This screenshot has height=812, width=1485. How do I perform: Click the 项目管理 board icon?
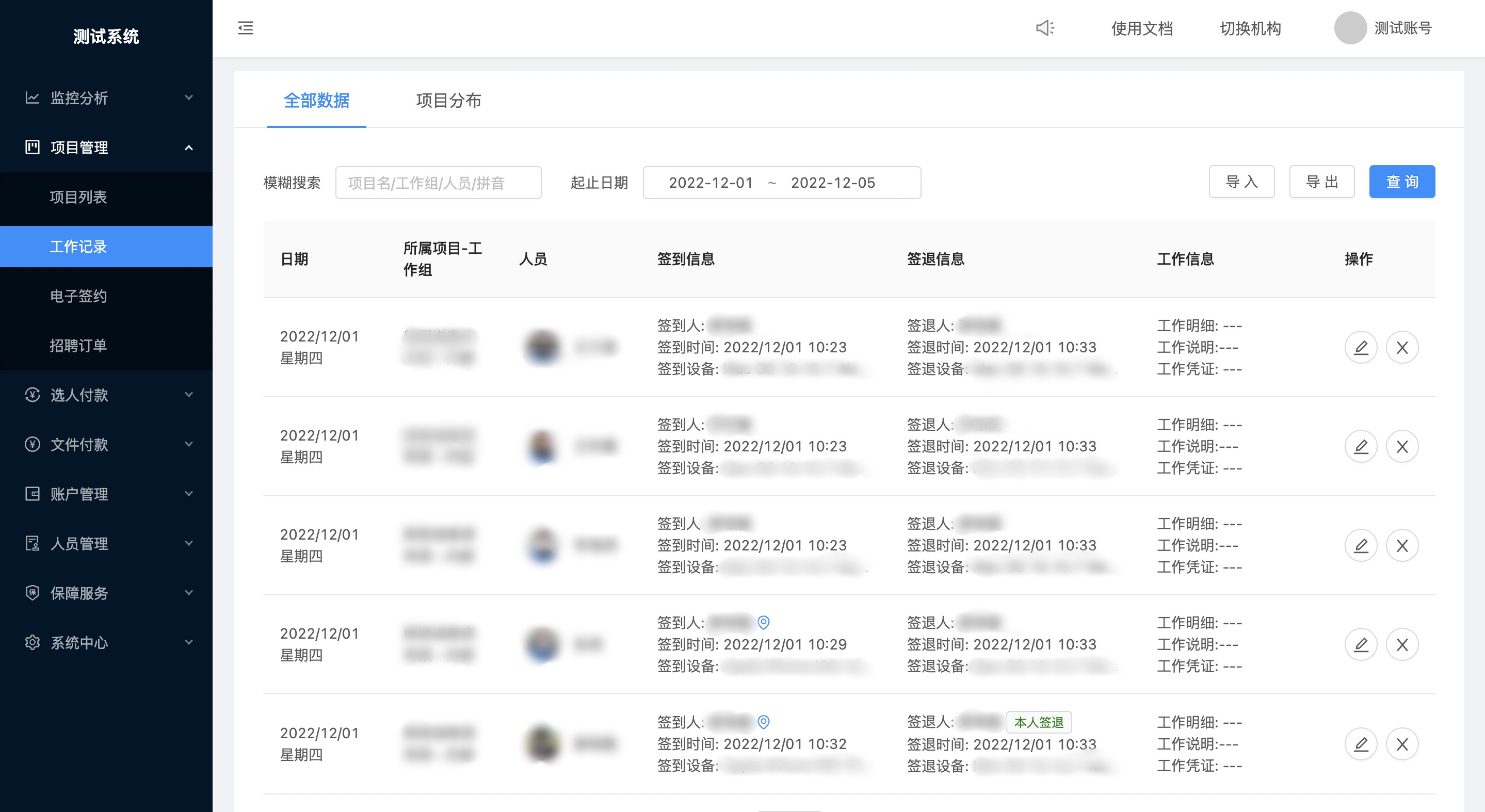click(x=33, y=147)
